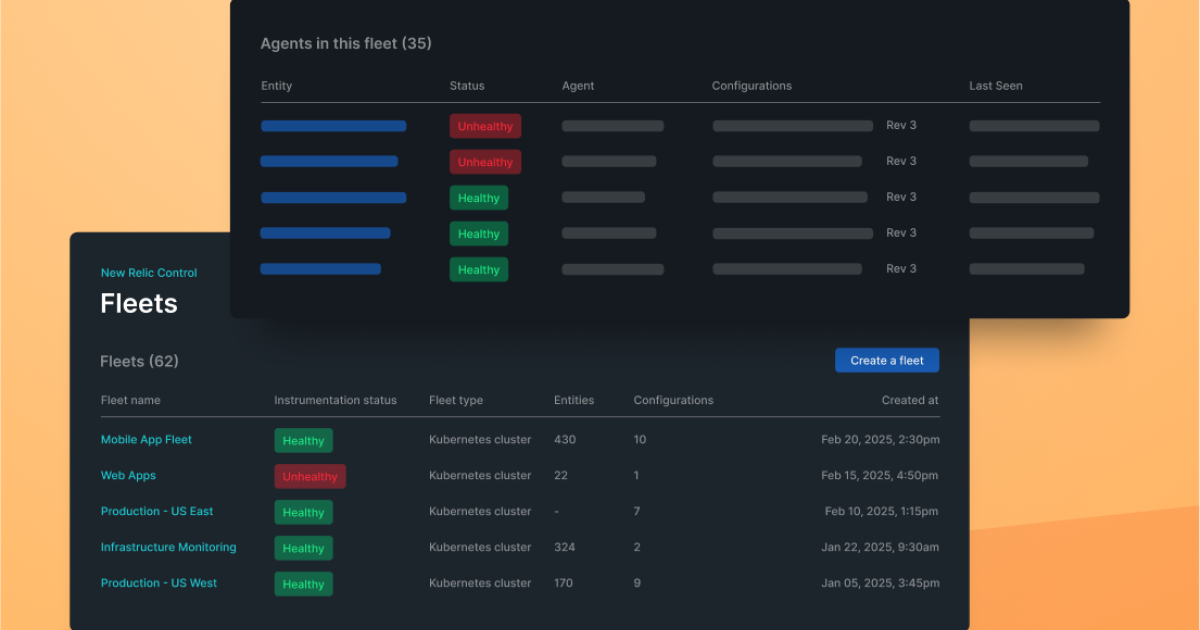Click the Fleet type column header
Screen dimensions: 1200x630
pyautogui.click(x=456, y=400)
